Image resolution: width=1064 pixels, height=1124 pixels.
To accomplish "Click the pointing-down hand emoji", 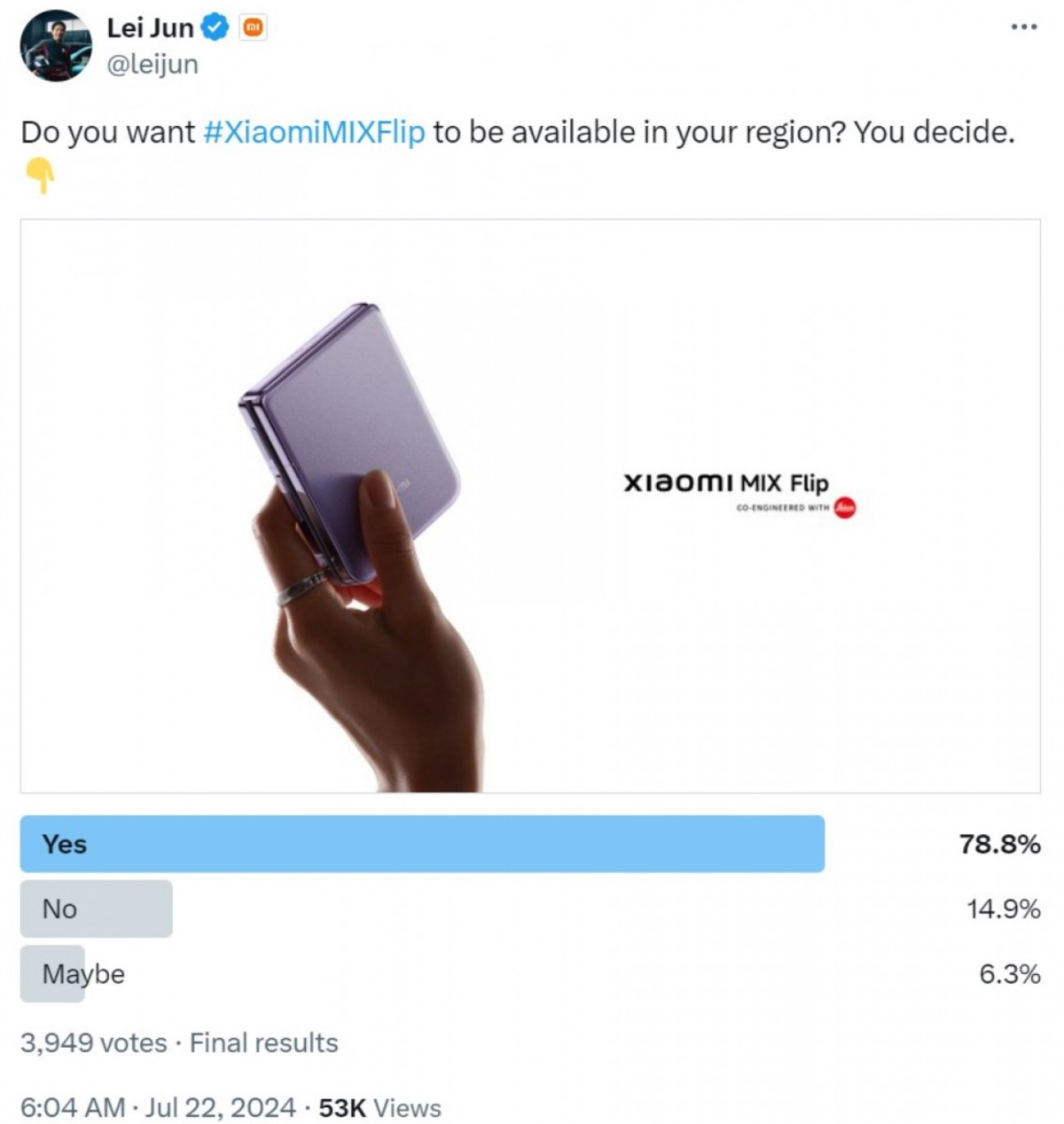I will coord(40,176).
